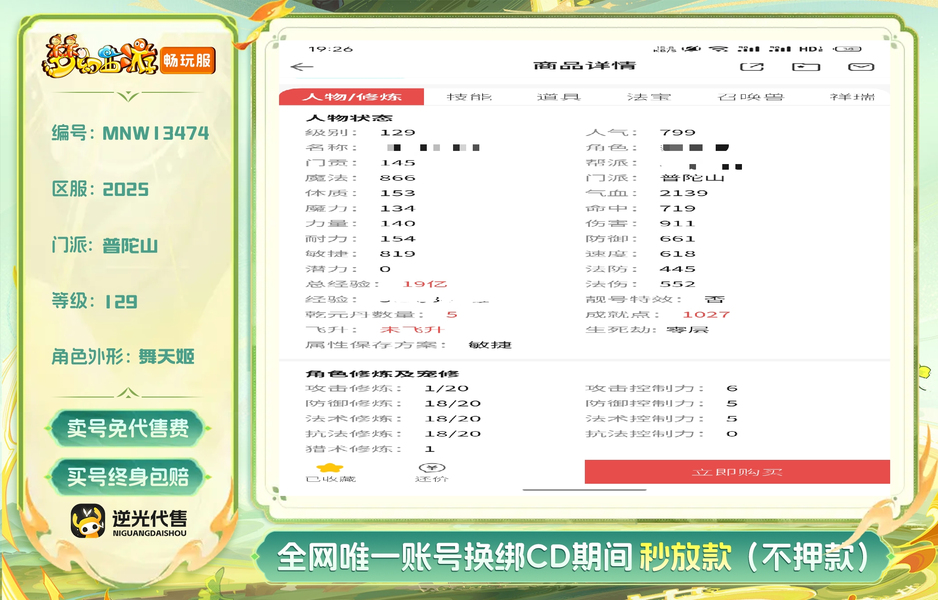Click the 人气 value 799

click(677, 133)
